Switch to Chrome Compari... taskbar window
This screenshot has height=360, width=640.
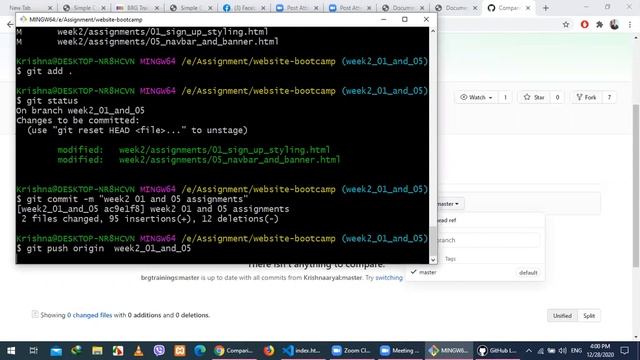[x=234, y=350]
